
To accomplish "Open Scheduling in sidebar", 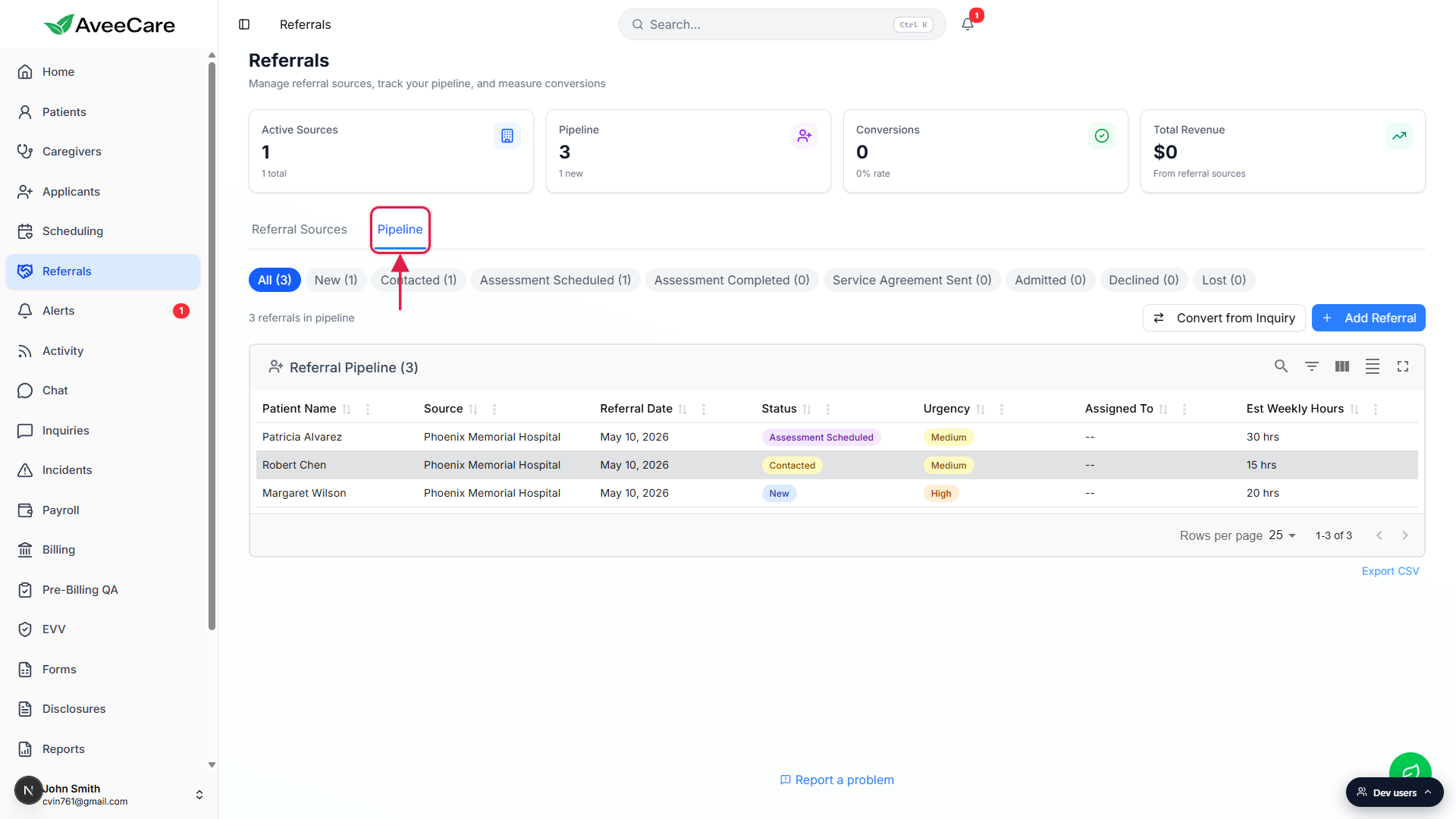I will (103, 231).
